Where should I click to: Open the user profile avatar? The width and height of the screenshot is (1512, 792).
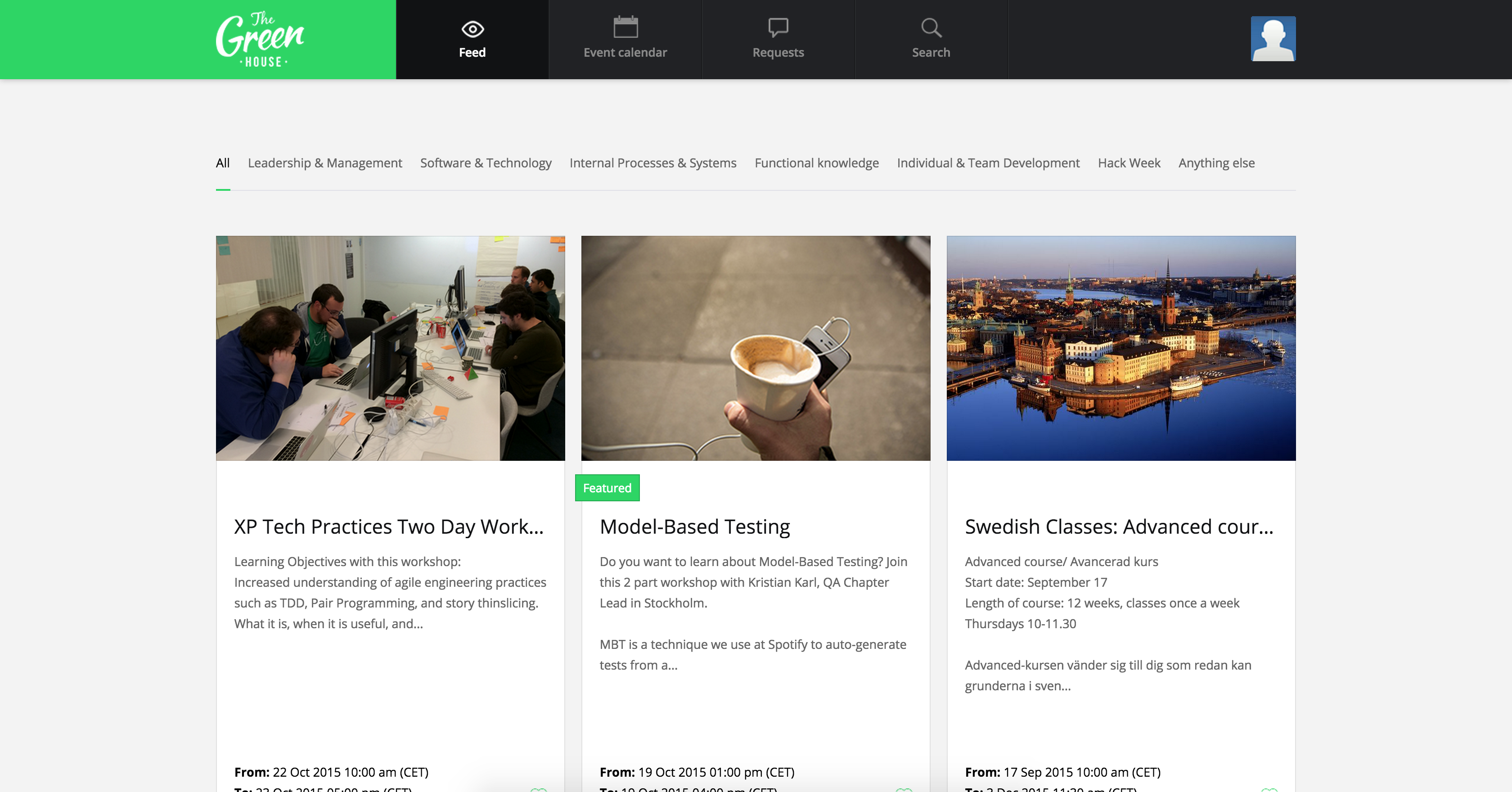pyautogui.click(x=1273, y=39)
